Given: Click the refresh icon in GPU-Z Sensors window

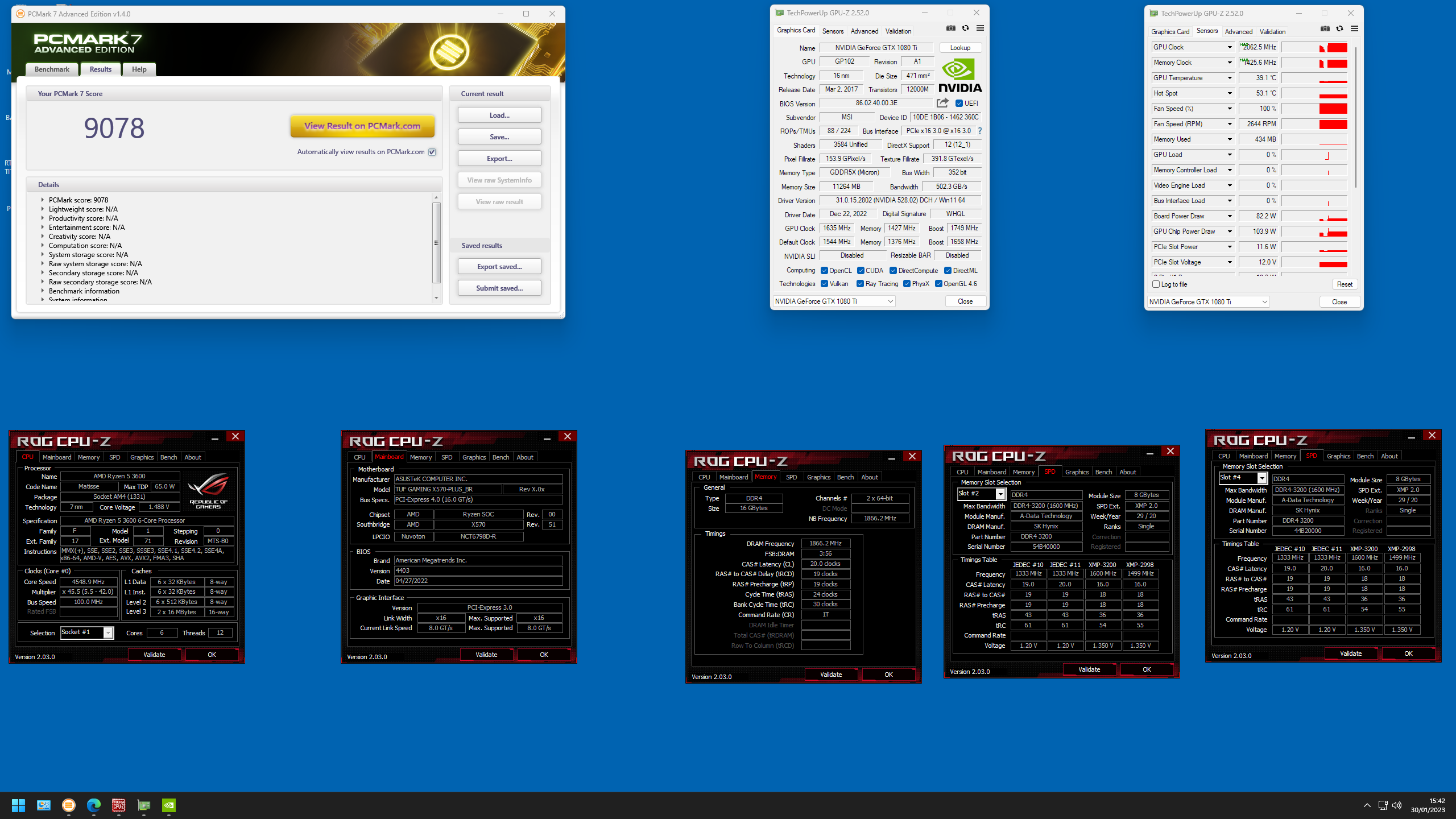Looking at the screenshot, I should 1339,28.
